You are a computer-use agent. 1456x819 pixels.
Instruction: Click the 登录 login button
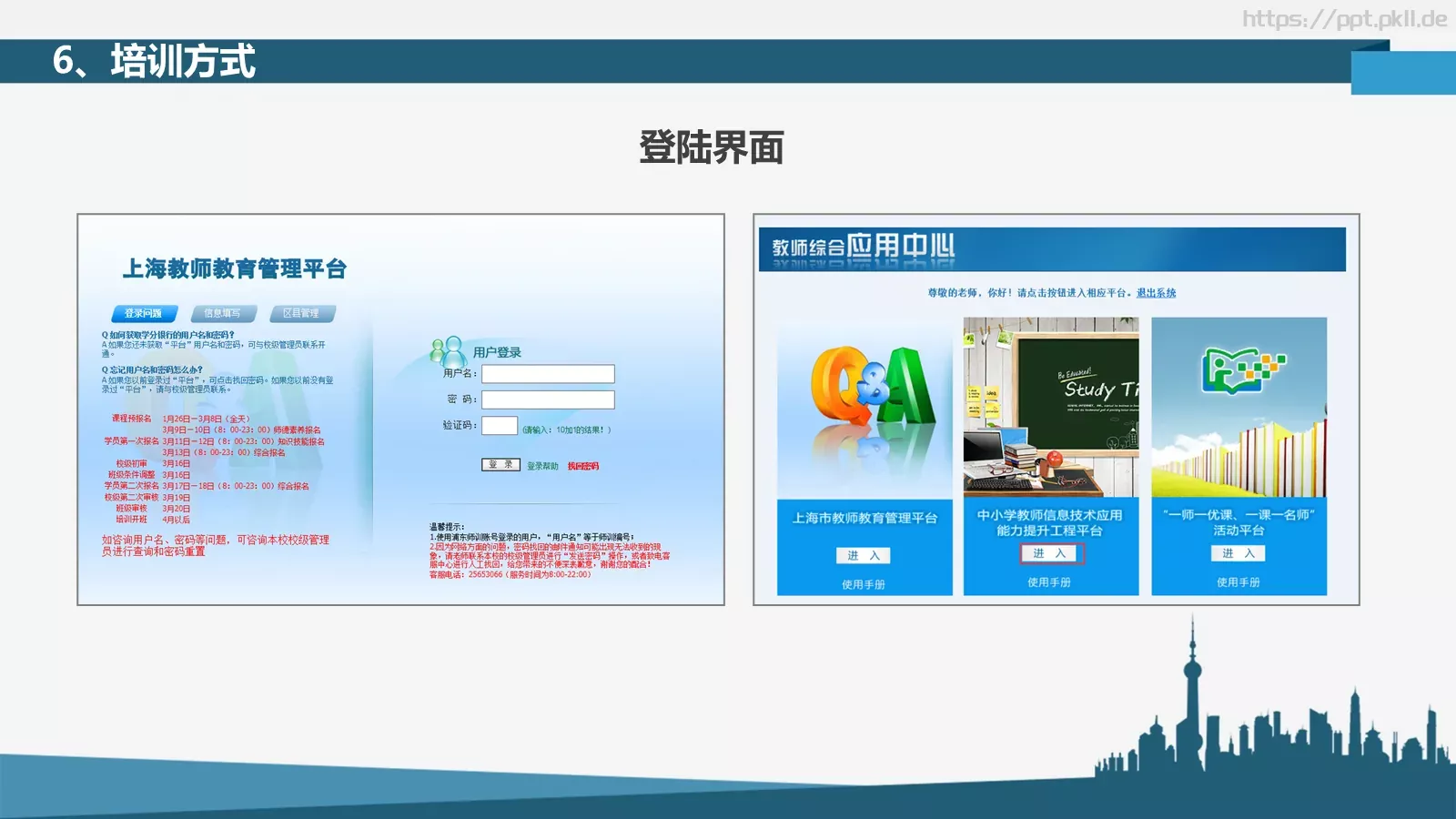coord(500,464)
